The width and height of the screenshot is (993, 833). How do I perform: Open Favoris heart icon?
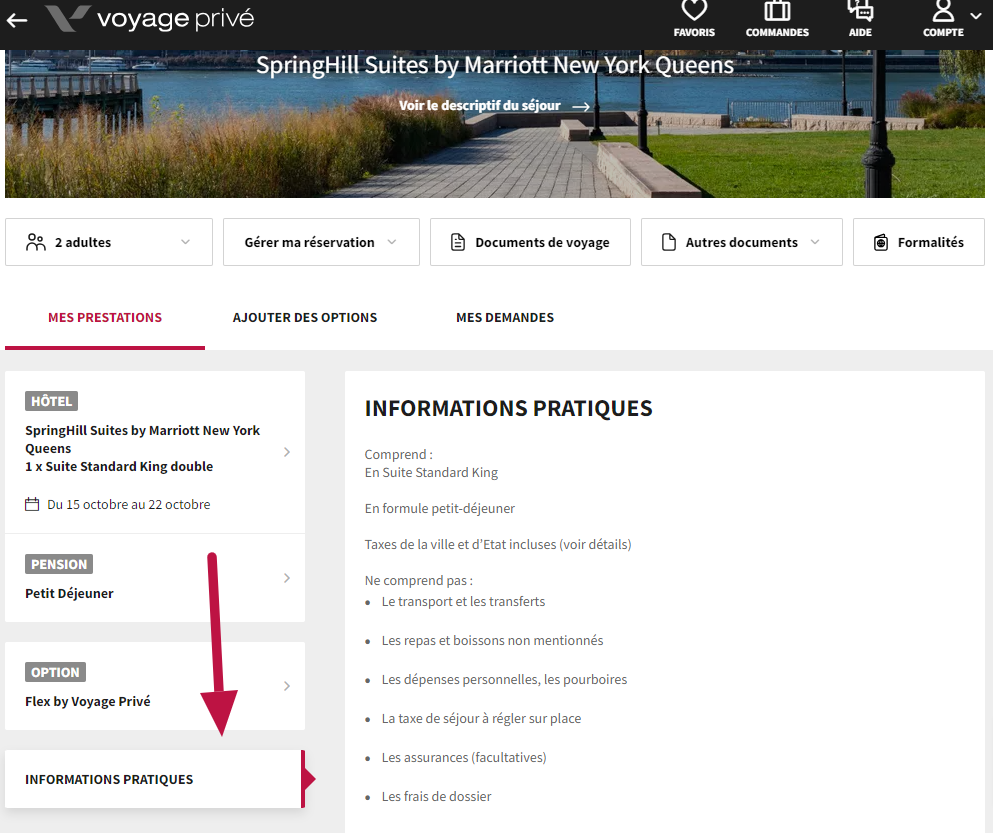(x=694, y=12)
